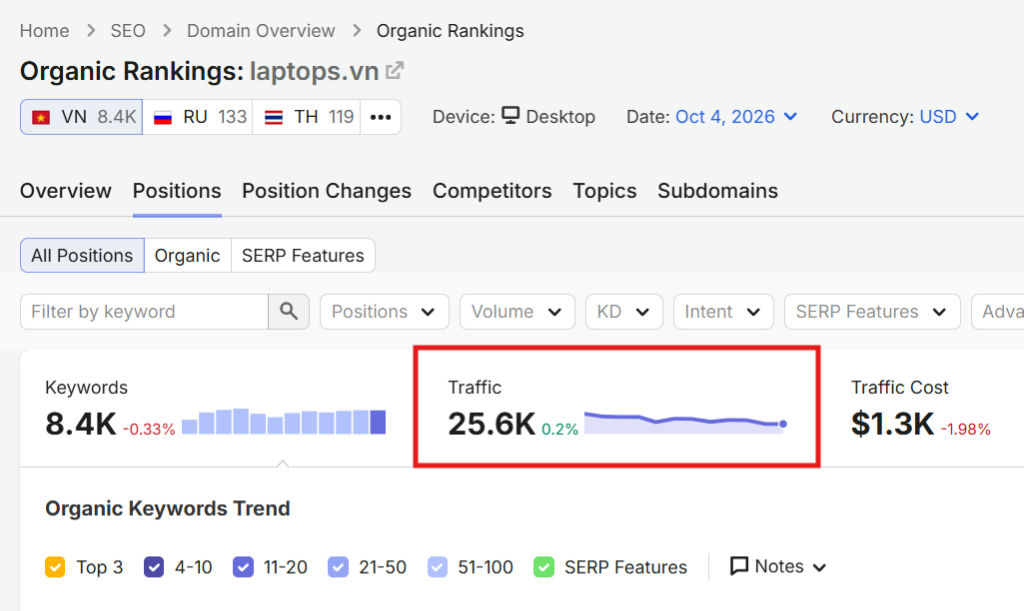Click the Thailand flag icon

pos(274,118)
